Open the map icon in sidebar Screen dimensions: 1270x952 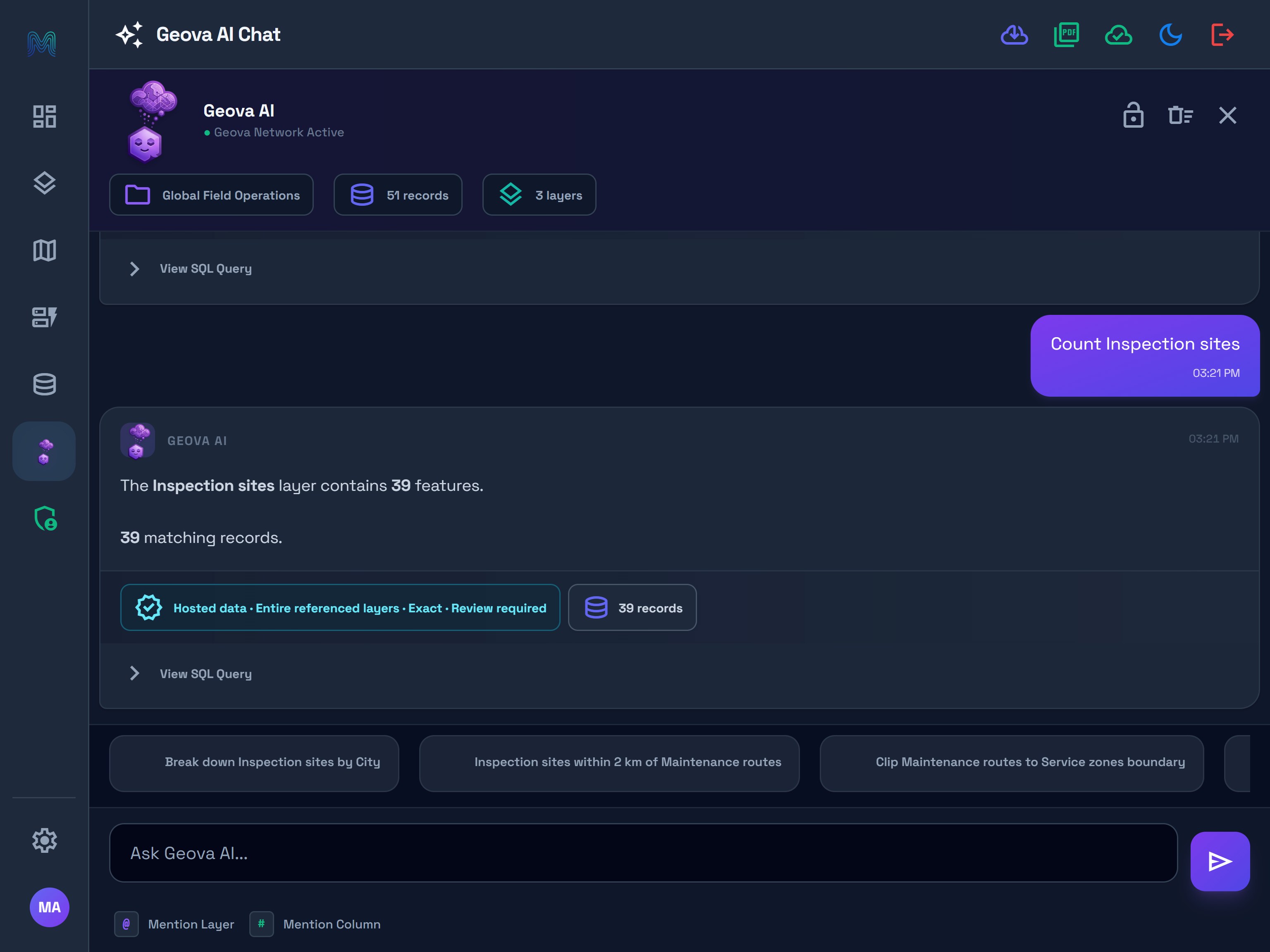click(x=44, y=250)
